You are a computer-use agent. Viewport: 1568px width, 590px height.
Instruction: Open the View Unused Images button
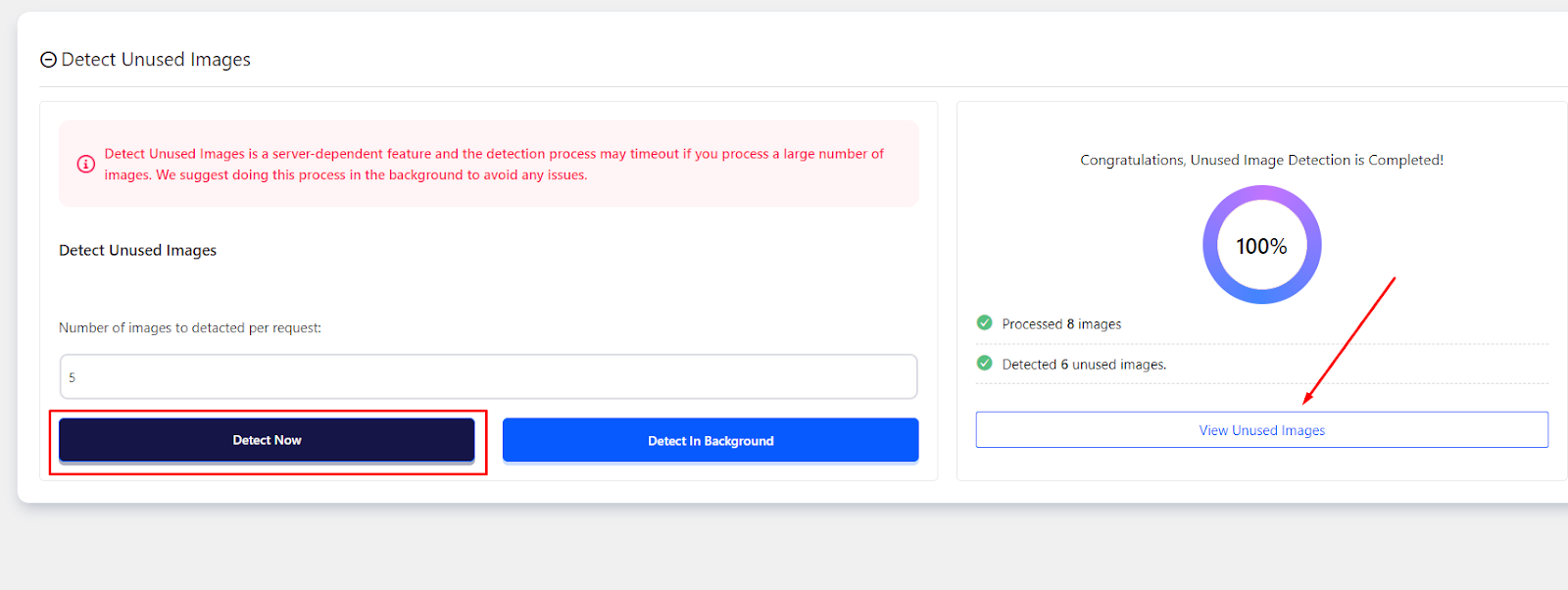tap(1262, 430)
